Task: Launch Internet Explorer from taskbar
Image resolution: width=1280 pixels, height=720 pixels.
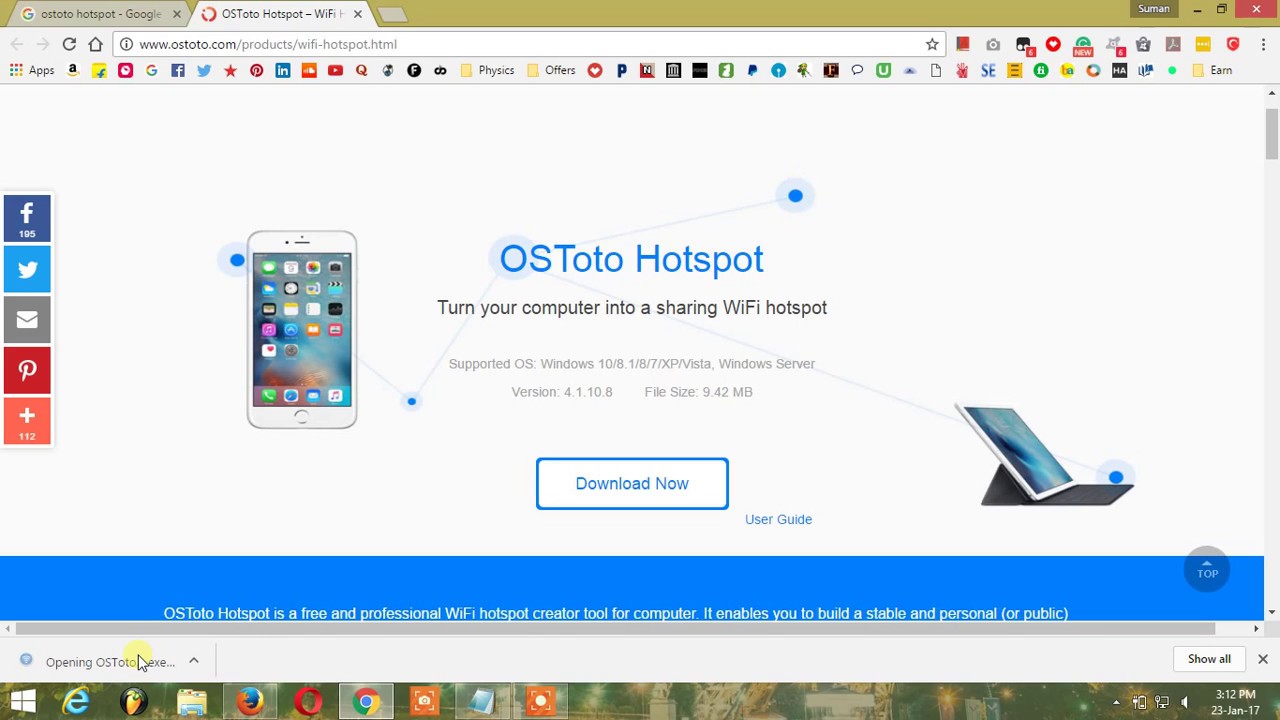Action: (x=77, y=701)
